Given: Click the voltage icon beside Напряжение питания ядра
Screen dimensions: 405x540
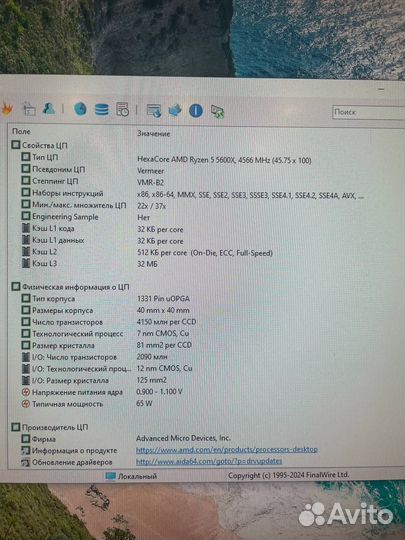Looking at the screenshot, I should coord(26,392).
